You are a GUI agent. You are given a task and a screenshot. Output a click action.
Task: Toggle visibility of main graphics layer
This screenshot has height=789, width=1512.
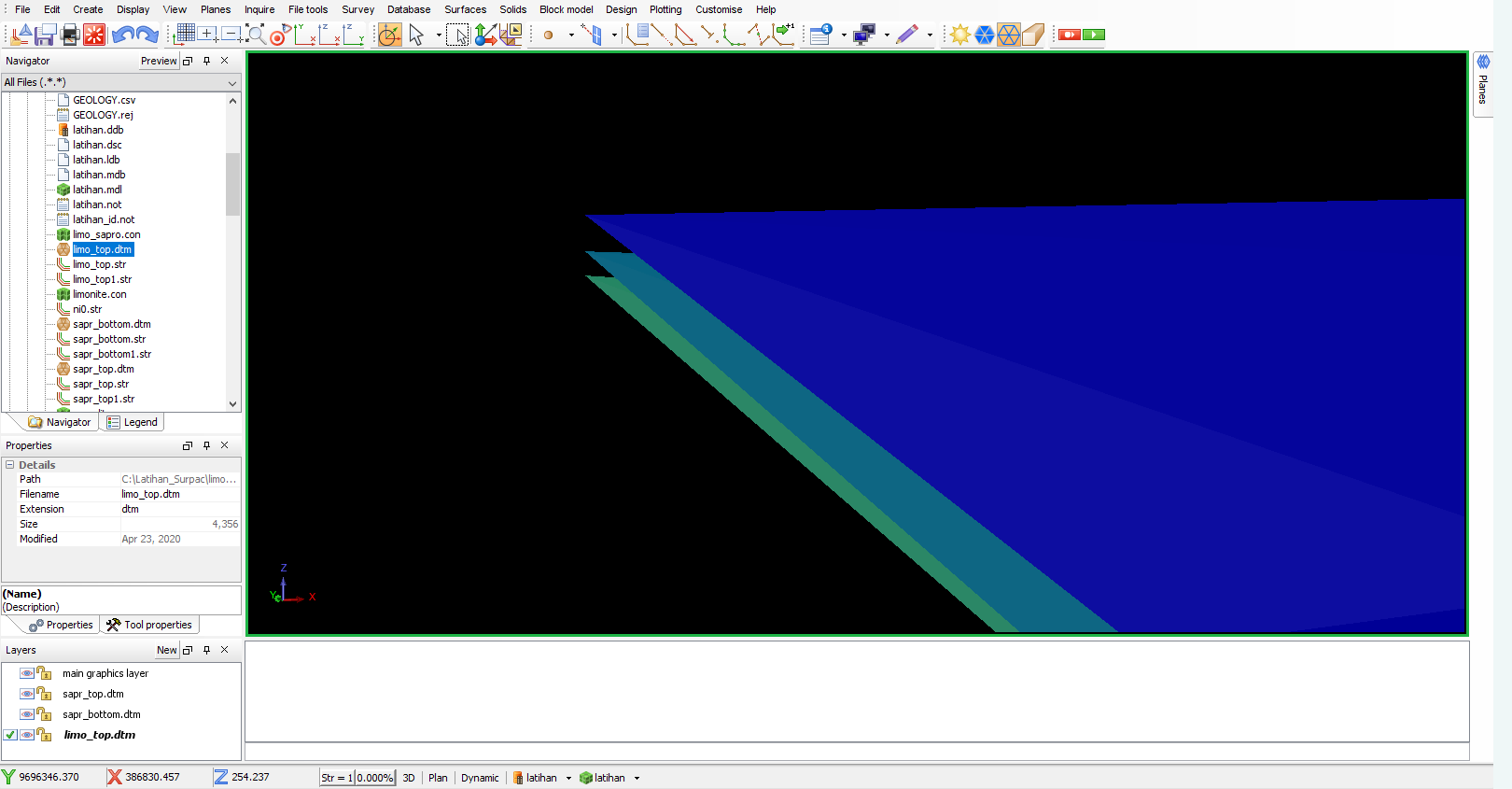(x=27, y=673)
